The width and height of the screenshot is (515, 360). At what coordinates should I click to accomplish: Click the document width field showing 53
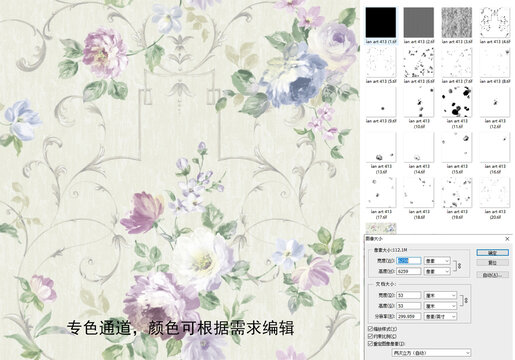point(409,295)
